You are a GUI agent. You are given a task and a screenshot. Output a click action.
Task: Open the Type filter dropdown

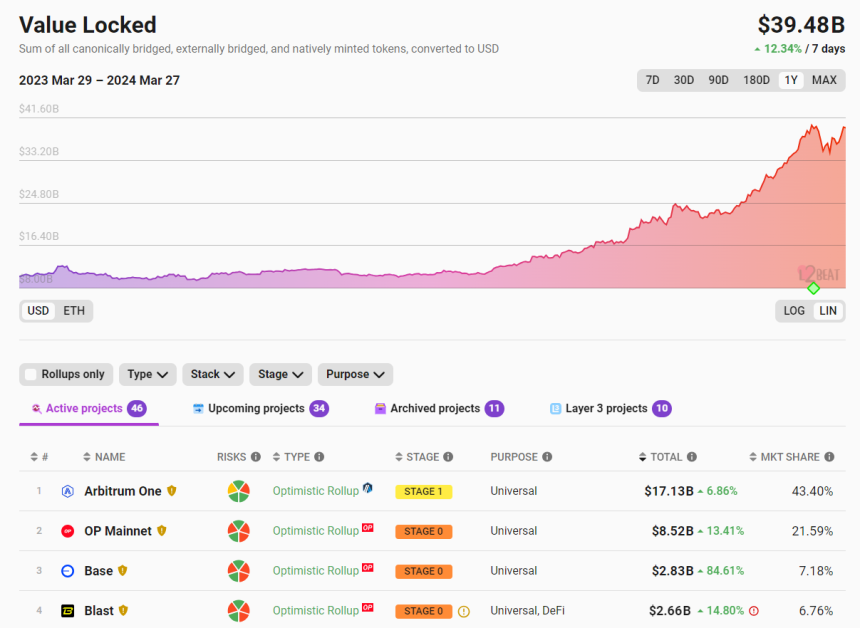pos(148,374)
